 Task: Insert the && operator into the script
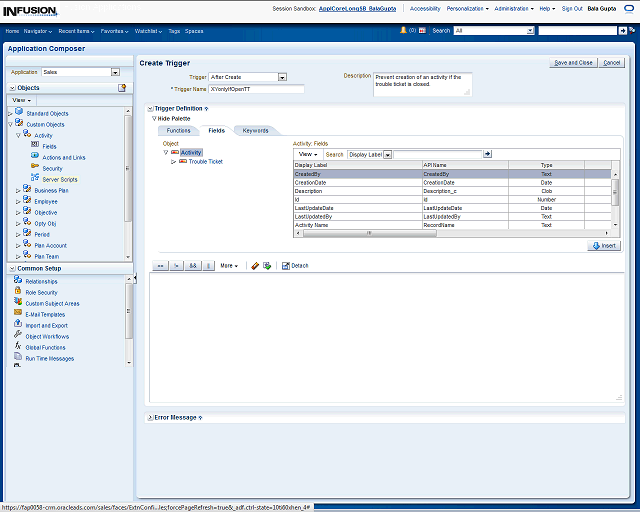point(193,266)
